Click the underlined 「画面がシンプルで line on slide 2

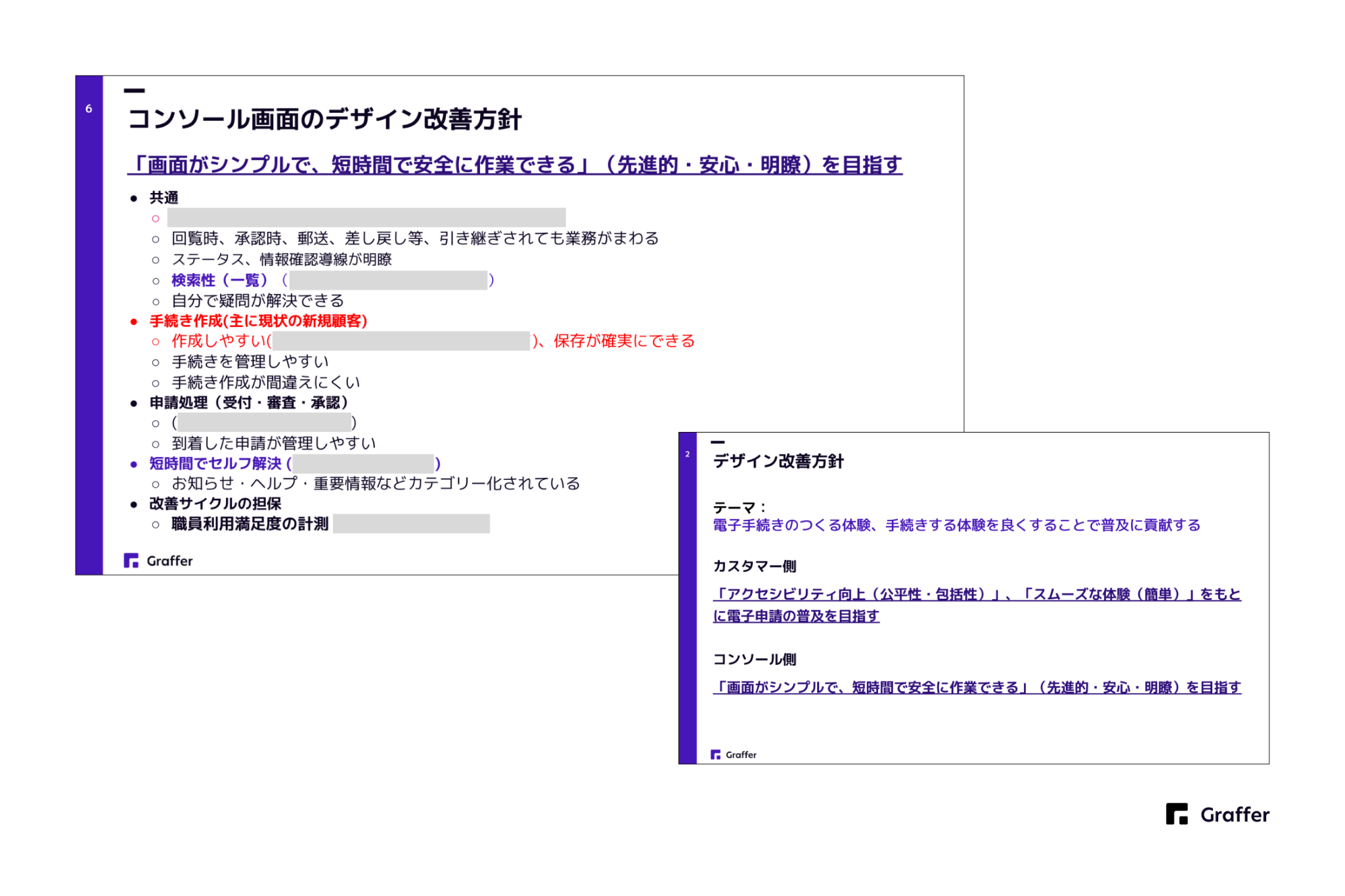coord(977,687)
